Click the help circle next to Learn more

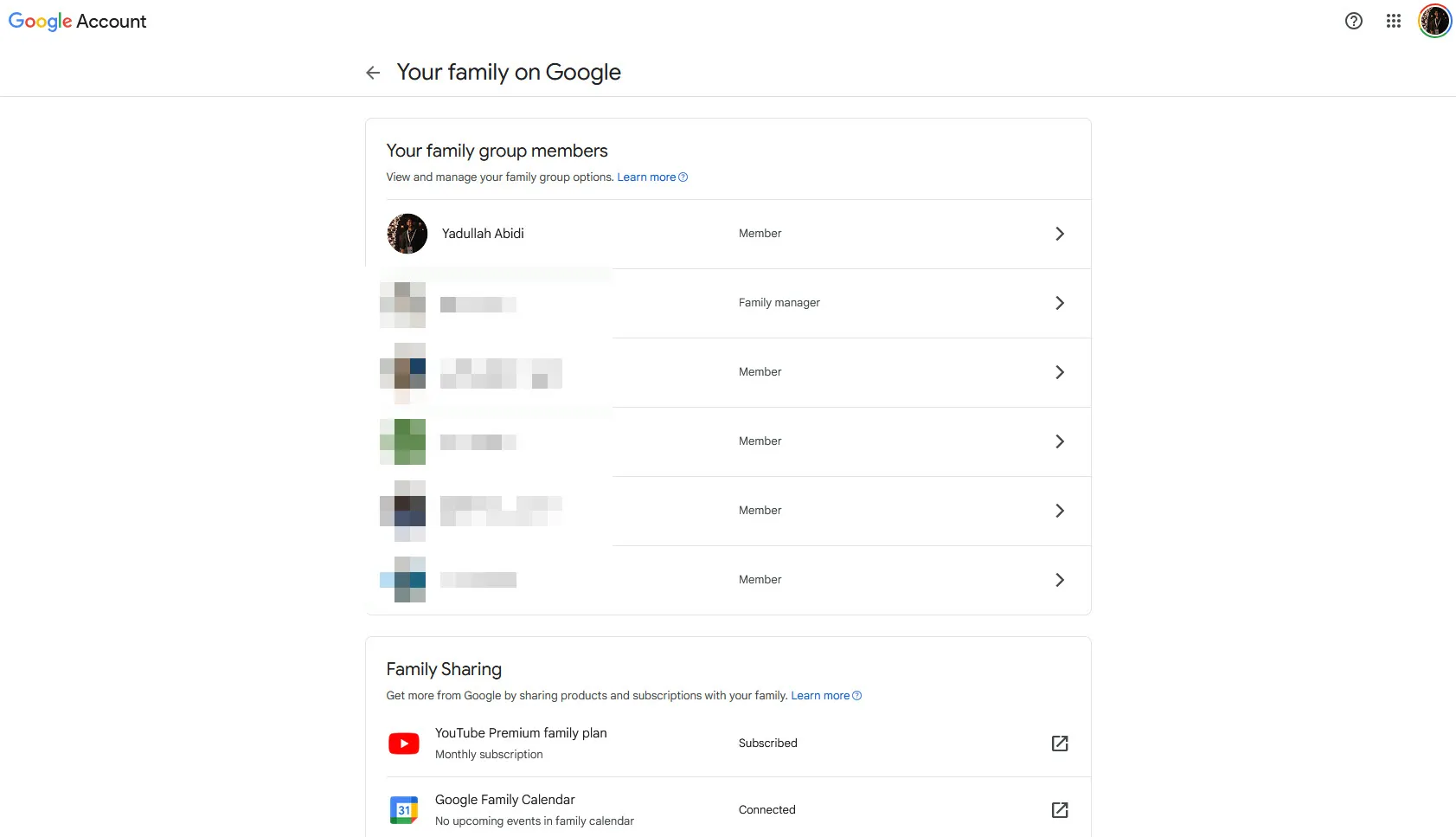[683, 177]
